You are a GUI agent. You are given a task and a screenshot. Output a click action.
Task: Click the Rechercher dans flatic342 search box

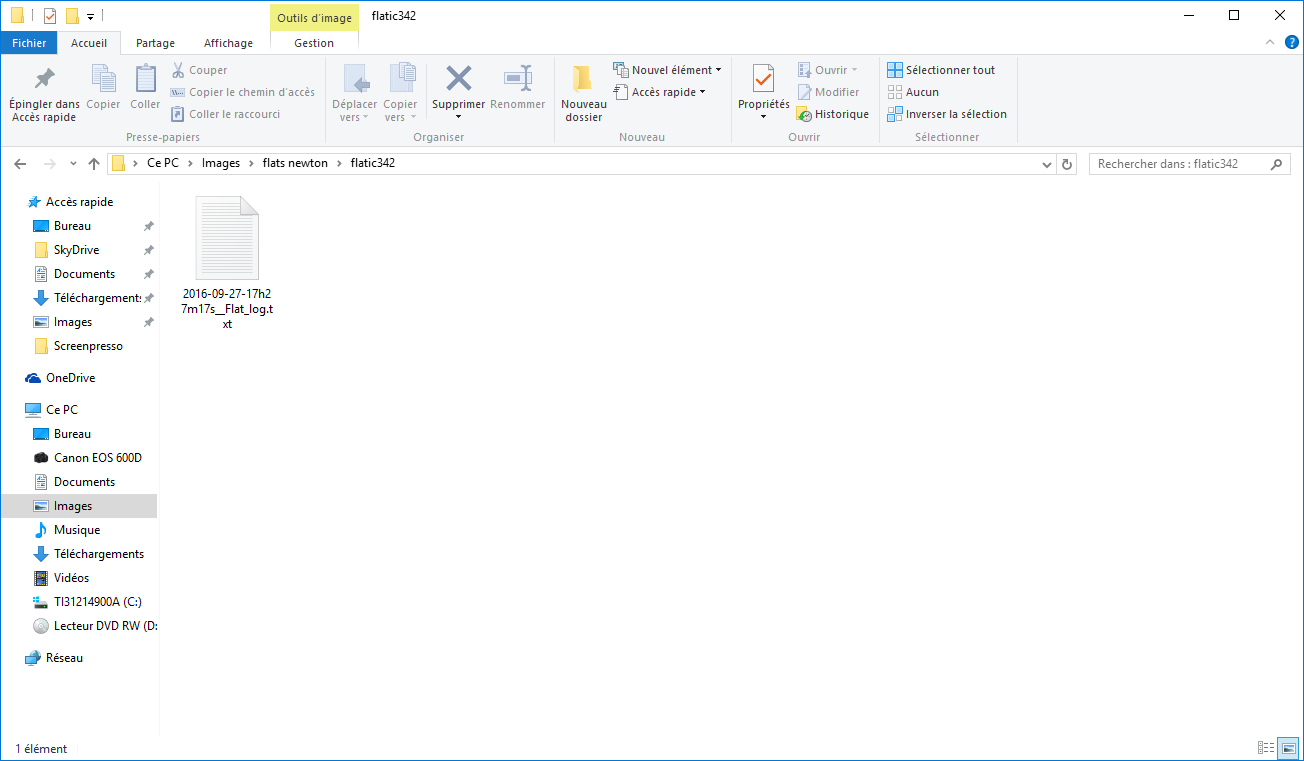(x=1178, y=164)
